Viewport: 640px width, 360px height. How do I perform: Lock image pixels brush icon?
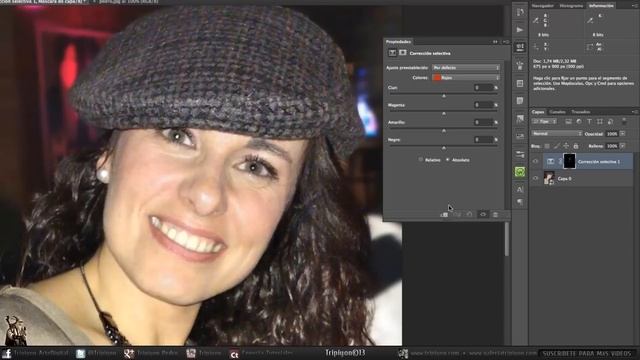(x=556, y=146)
